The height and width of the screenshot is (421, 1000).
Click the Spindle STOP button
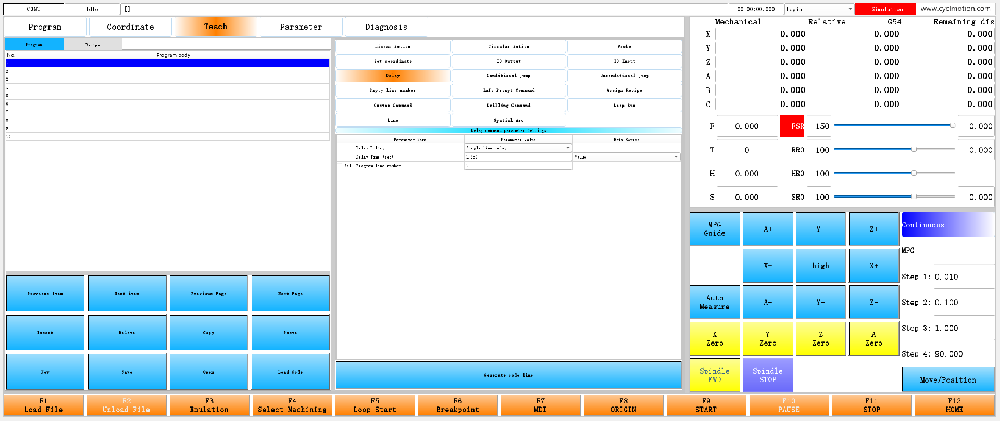[x=768, y=375]
